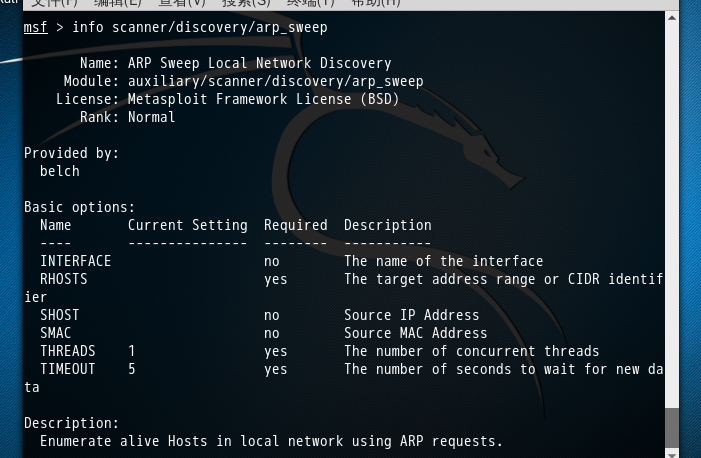Image resolution: width=701 pixels, height=458 pixels.
Task: Click the TIMEOUT option name
Action: 68,369
